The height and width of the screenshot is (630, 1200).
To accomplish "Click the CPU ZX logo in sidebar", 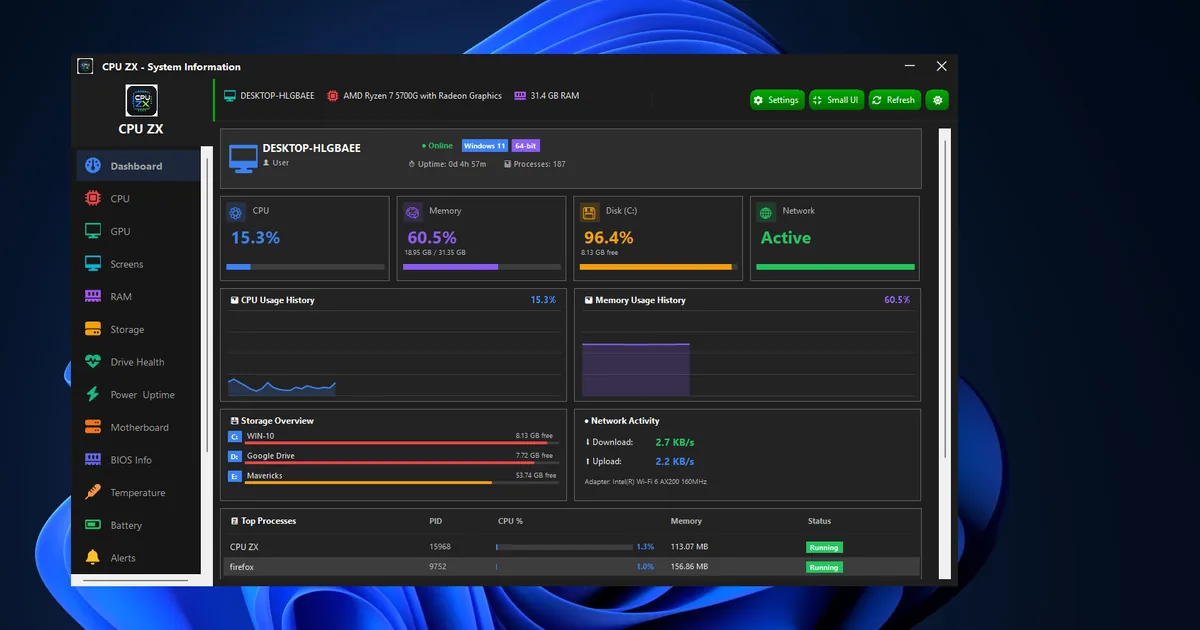I will point(141,101).
